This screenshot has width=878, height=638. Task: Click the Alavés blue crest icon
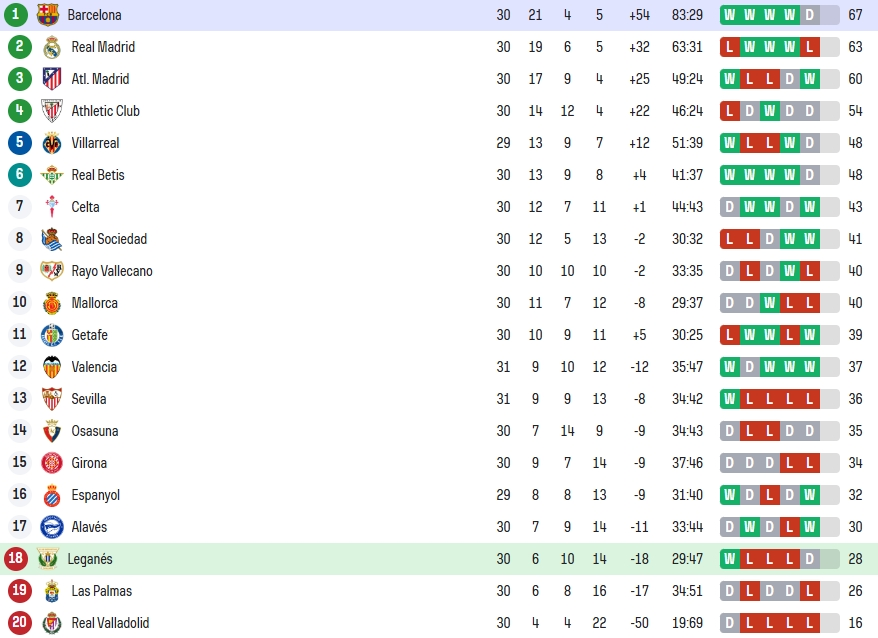pyautogui.click(x=52, y=527)
